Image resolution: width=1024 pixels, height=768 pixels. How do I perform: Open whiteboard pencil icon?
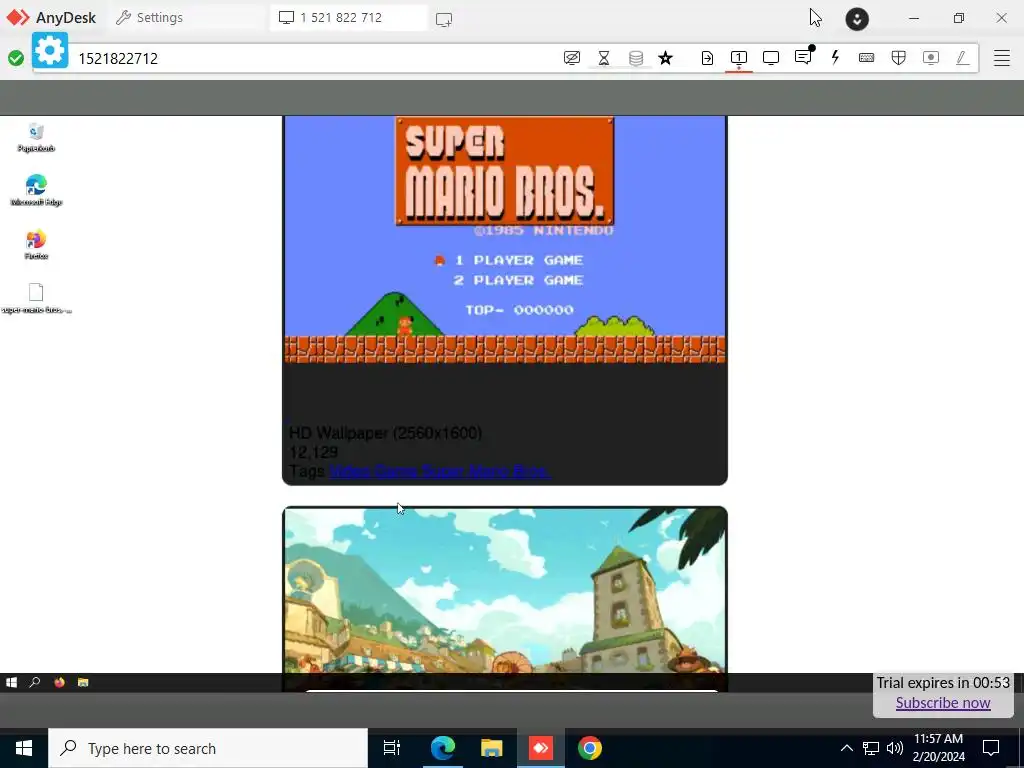click(963, 58)
